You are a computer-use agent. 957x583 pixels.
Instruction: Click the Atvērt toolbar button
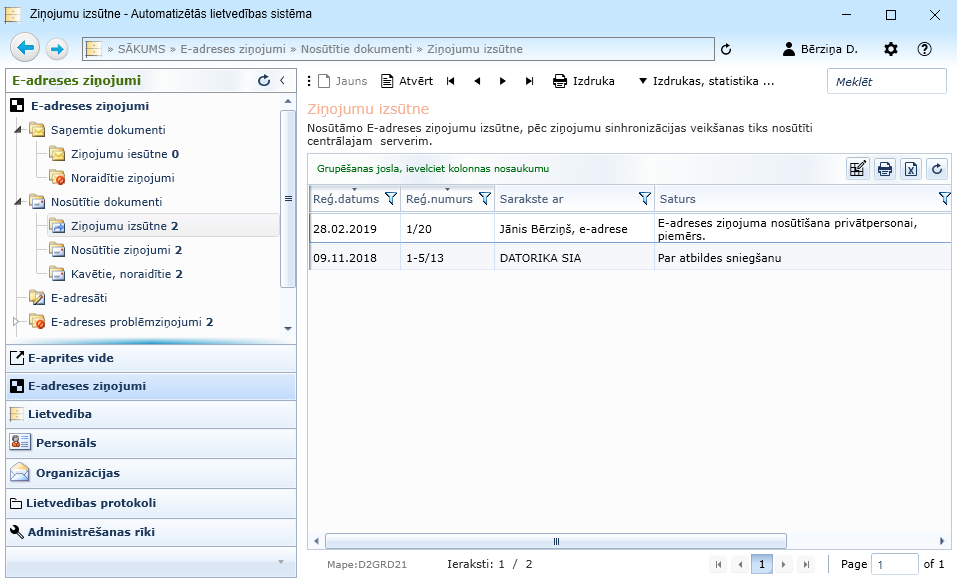coord(407,81)
